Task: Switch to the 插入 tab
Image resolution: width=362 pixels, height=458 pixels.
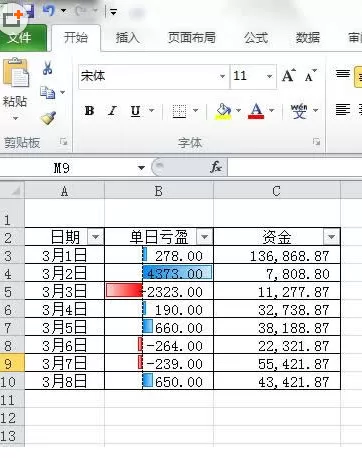Action: pyautogui.click(x=127, y=38)
